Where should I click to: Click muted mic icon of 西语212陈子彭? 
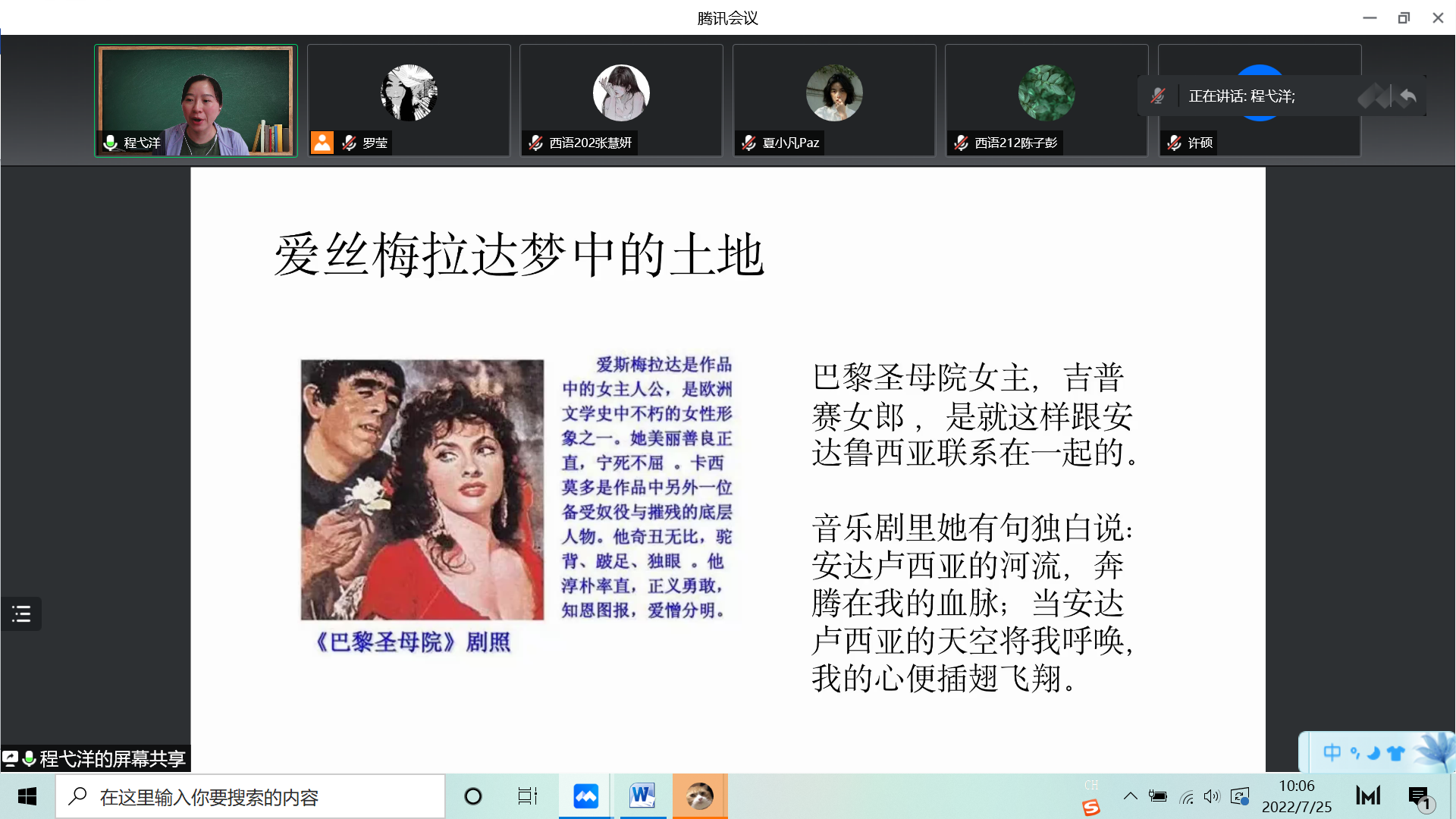[962, 143]
